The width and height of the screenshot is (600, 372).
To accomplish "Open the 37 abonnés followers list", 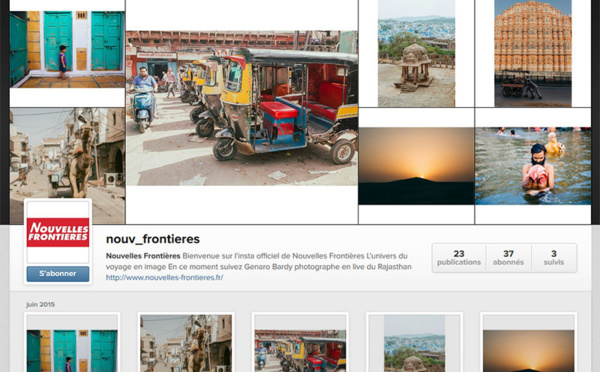I will [508, 258].
